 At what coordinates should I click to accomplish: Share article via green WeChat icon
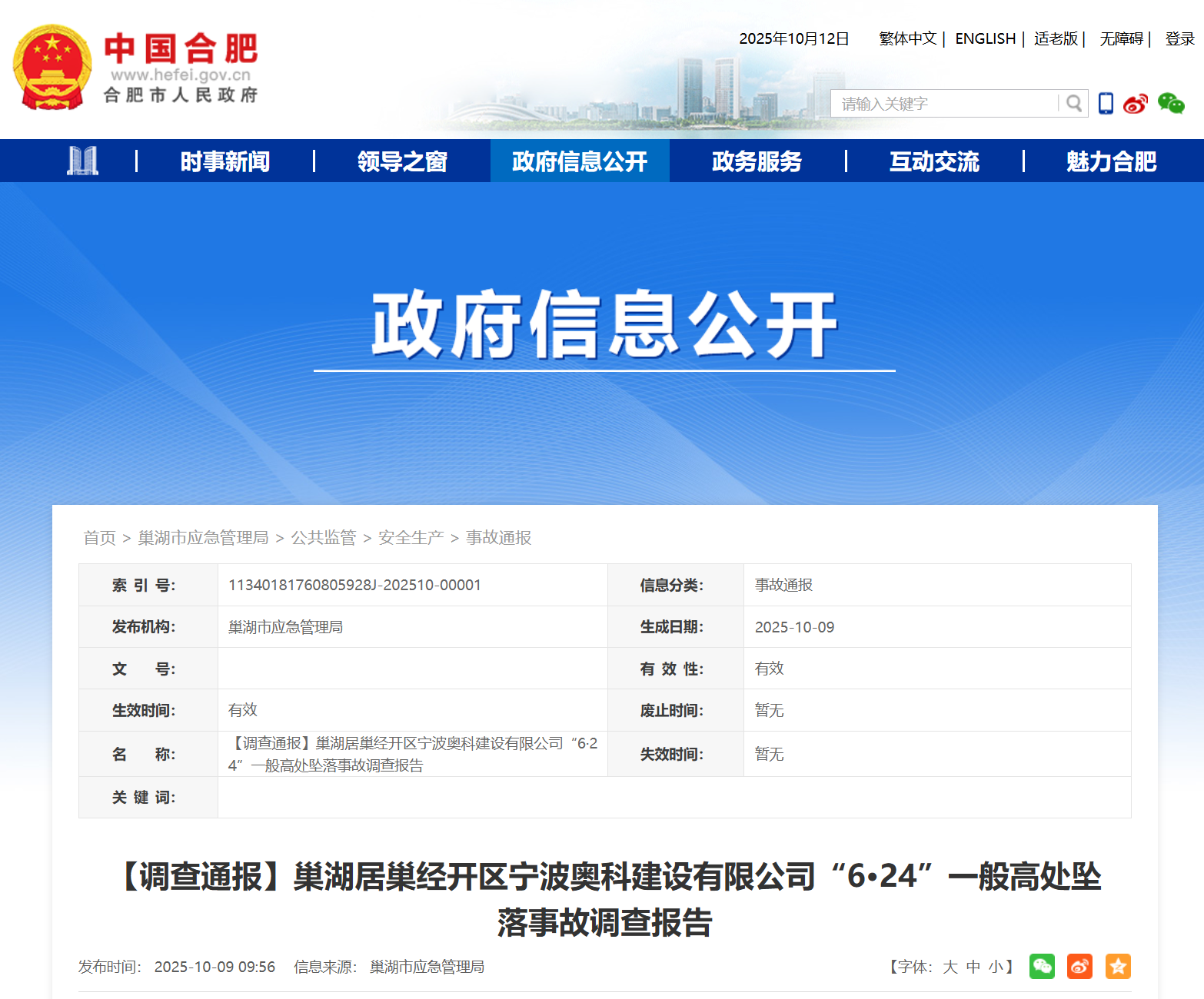(x=1042, y=966)
